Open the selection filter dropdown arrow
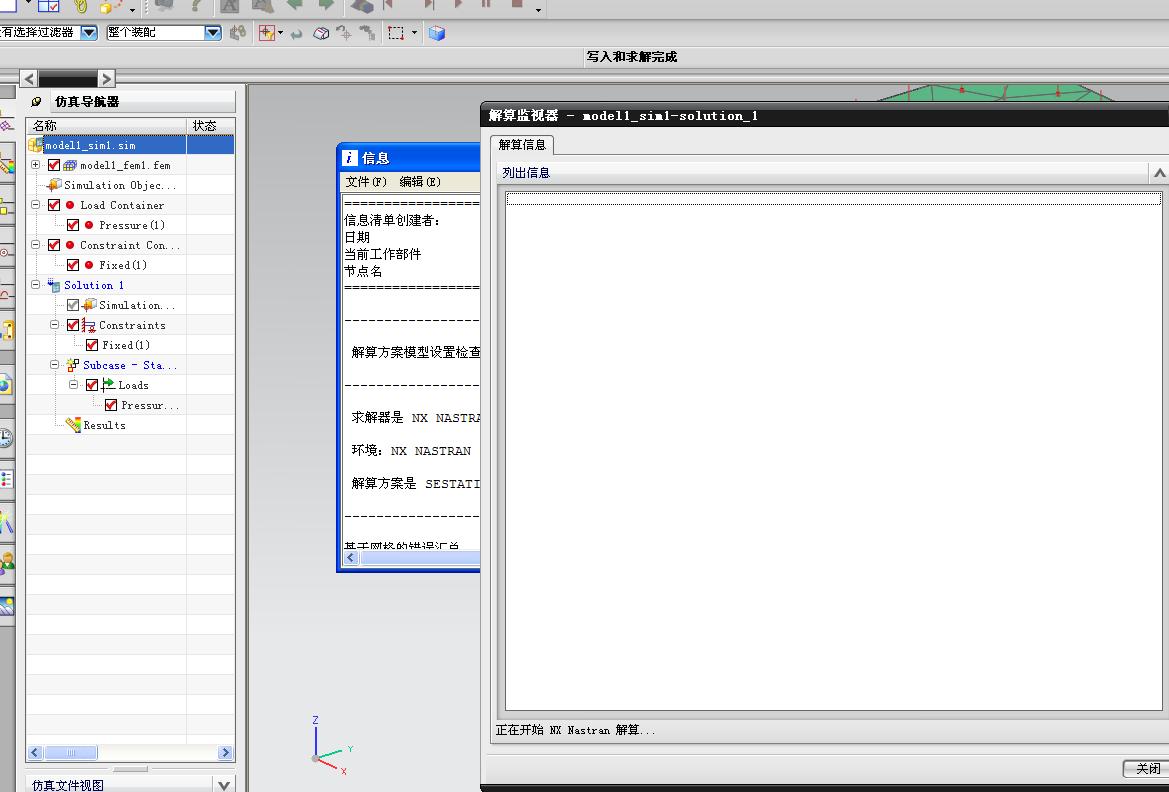 click(x=89, y=33)
